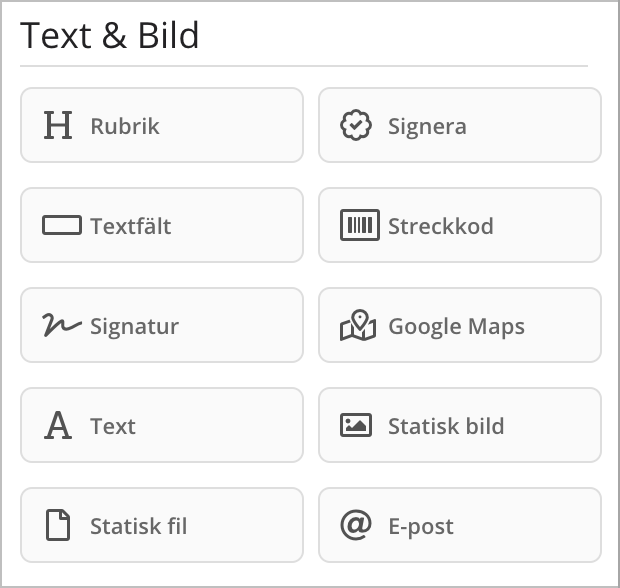Screen dimensions: 620x588
Task: Click the letter A Text icon
Action: (58, 425)
